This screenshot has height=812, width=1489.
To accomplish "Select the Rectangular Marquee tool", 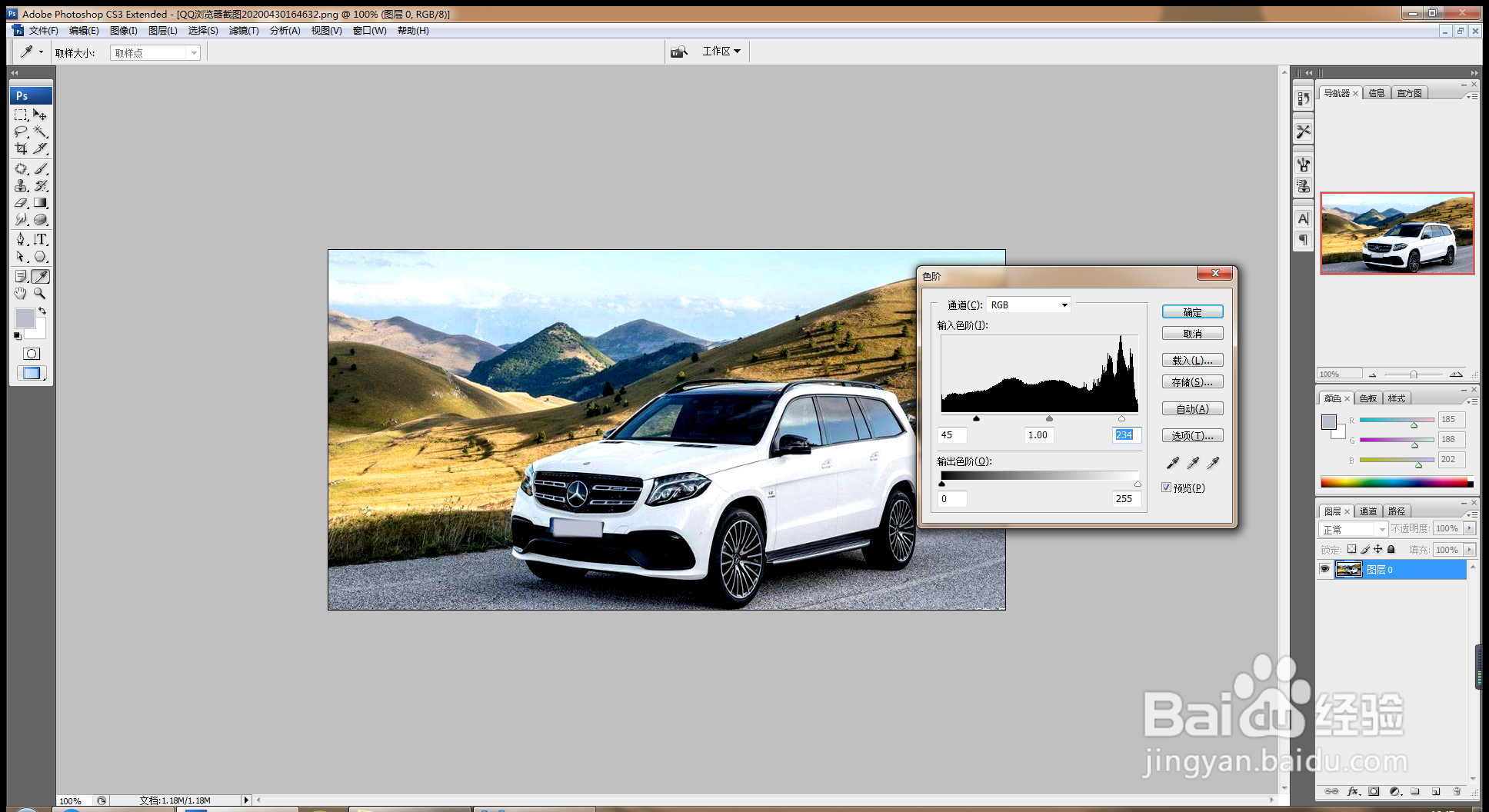I will click(x=22, y=115).
